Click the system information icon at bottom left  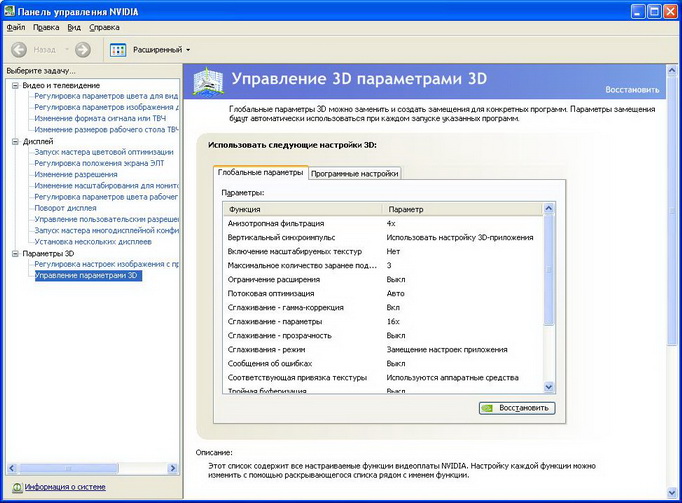pyautogui.click(x=17, y=488)
